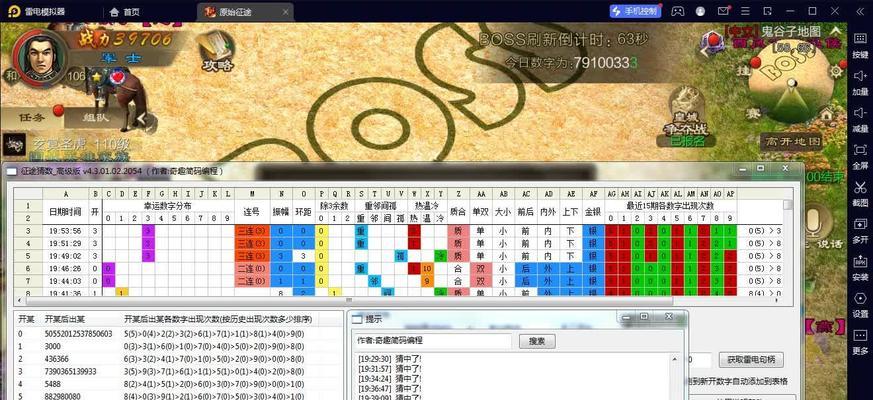Open the 攻略 strategy guide book icon
873x400 pixels.
(217, 51)
